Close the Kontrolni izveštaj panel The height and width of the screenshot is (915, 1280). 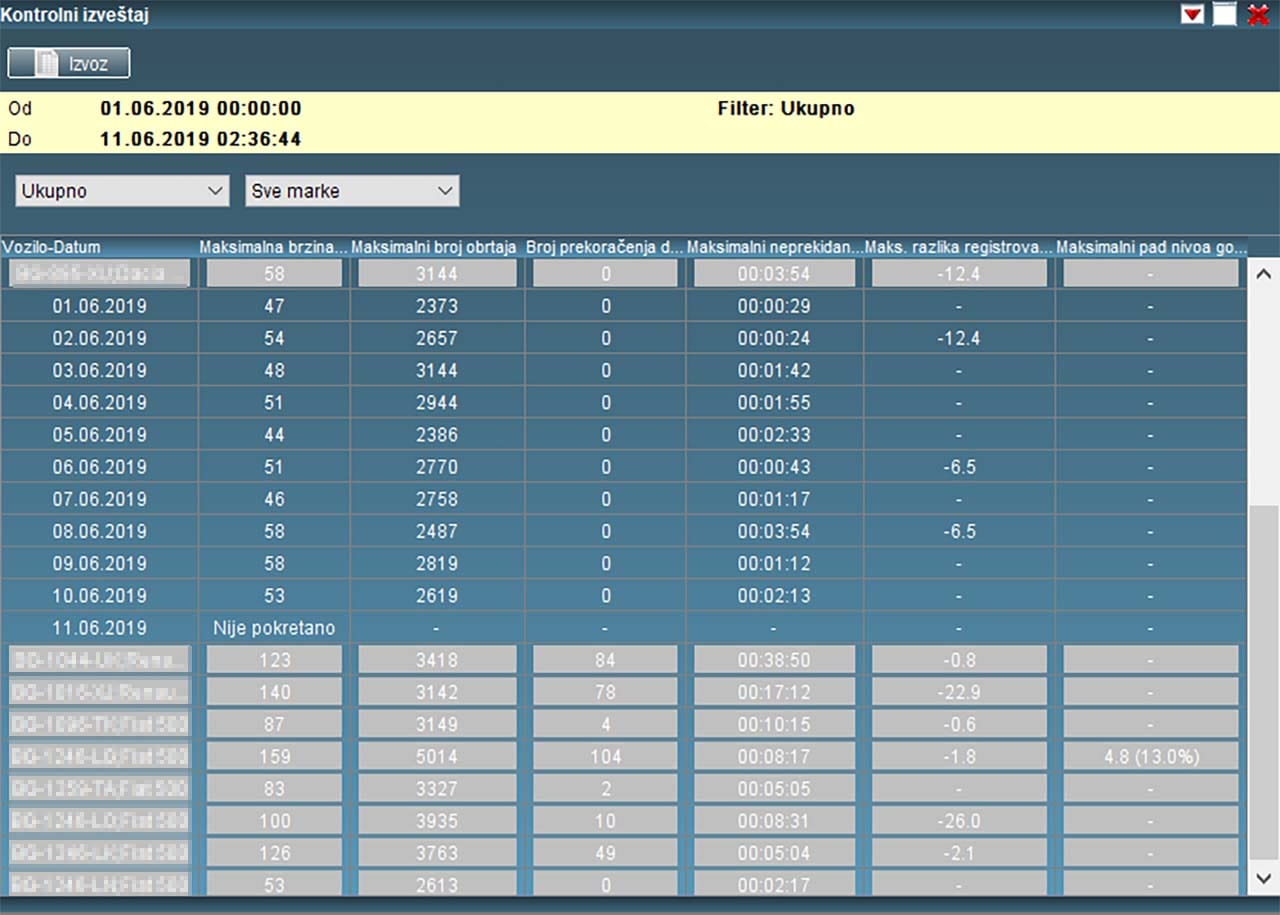1258,14
